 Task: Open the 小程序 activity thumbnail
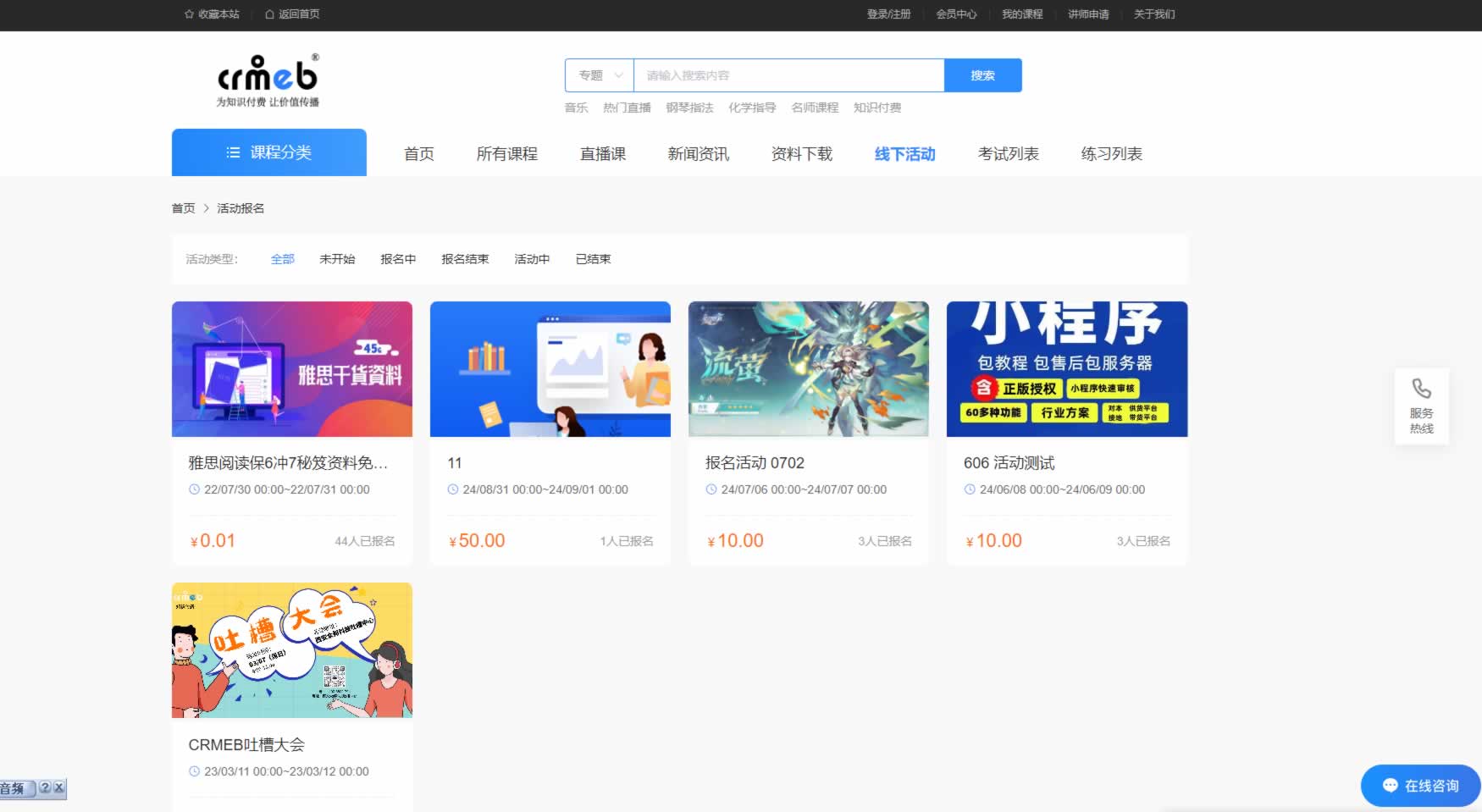point(1066,369)
